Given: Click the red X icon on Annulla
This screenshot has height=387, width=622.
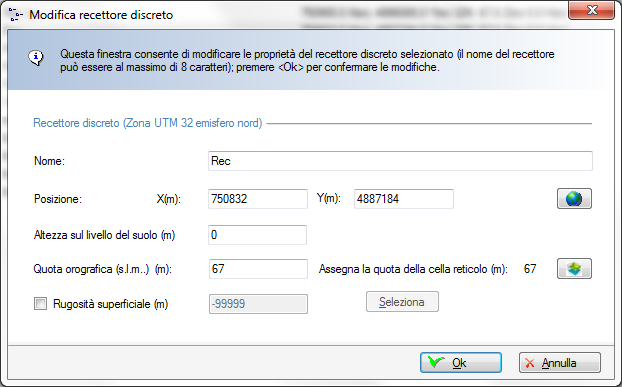Looking at the screenshot, I should click(530, 363).
